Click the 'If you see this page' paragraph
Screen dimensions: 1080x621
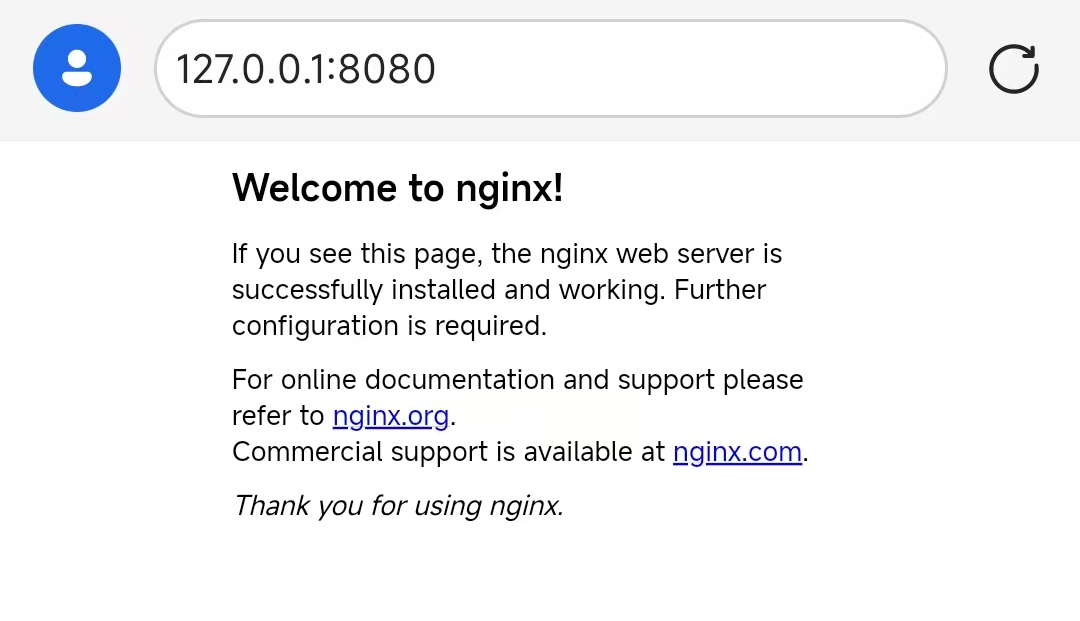pos(507,290)
